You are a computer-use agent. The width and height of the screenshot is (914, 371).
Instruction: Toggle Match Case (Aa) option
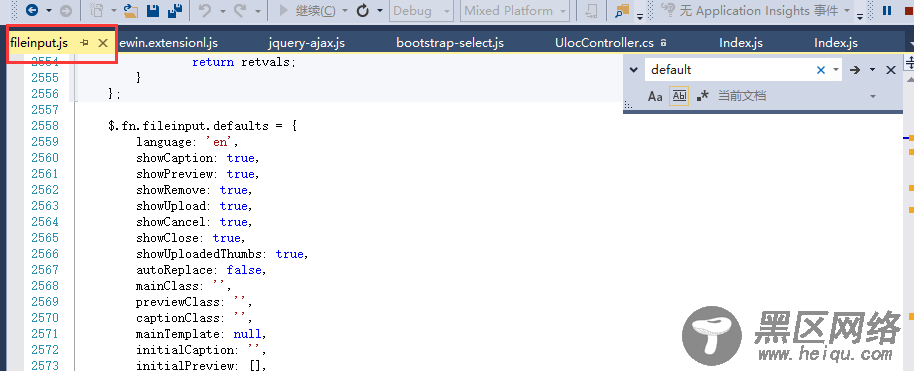pyautogui.click(x=655, y=96)
